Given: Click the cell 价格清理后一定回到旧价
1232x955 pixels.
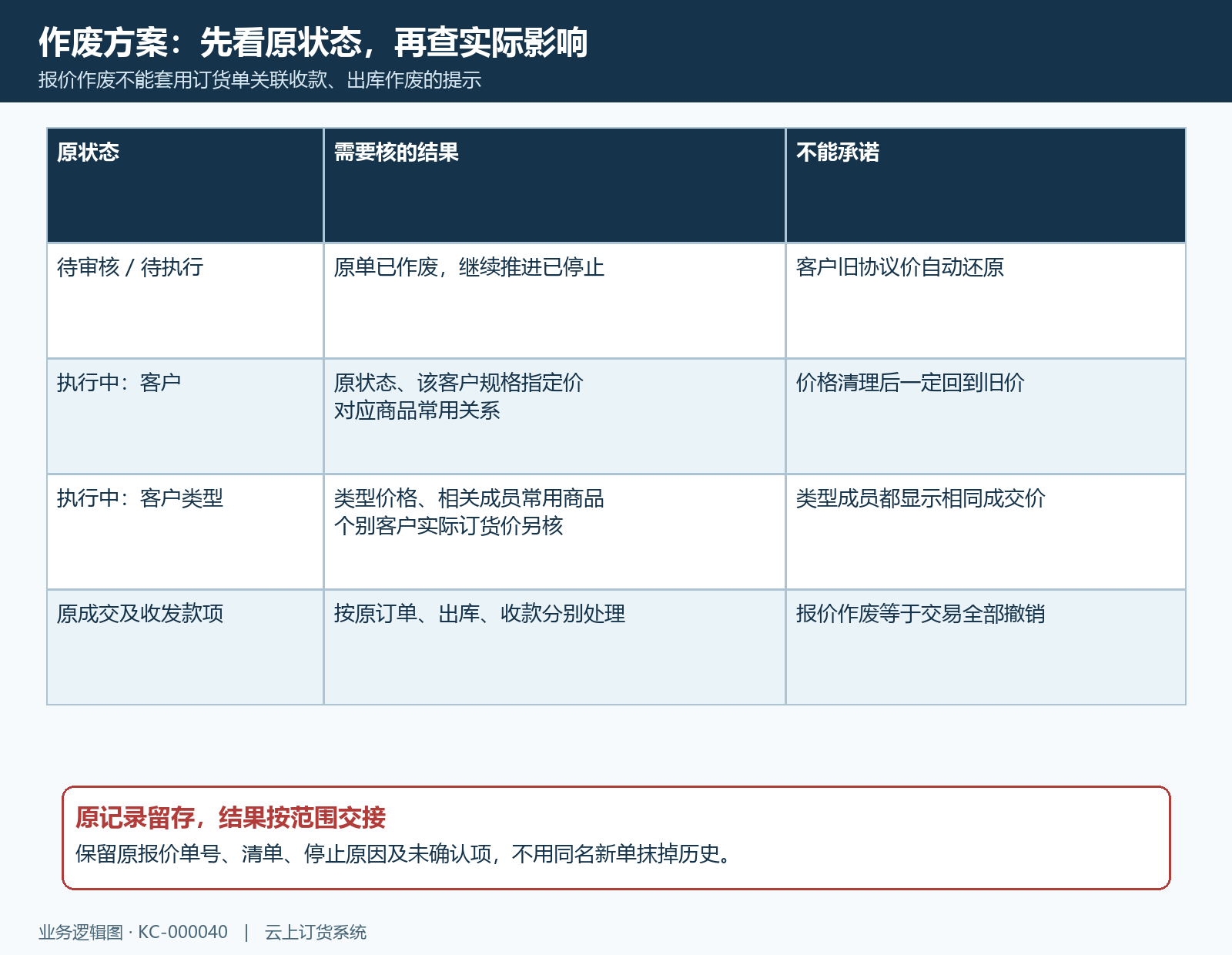Looking at the screenshot, I should tap(986, 417).
